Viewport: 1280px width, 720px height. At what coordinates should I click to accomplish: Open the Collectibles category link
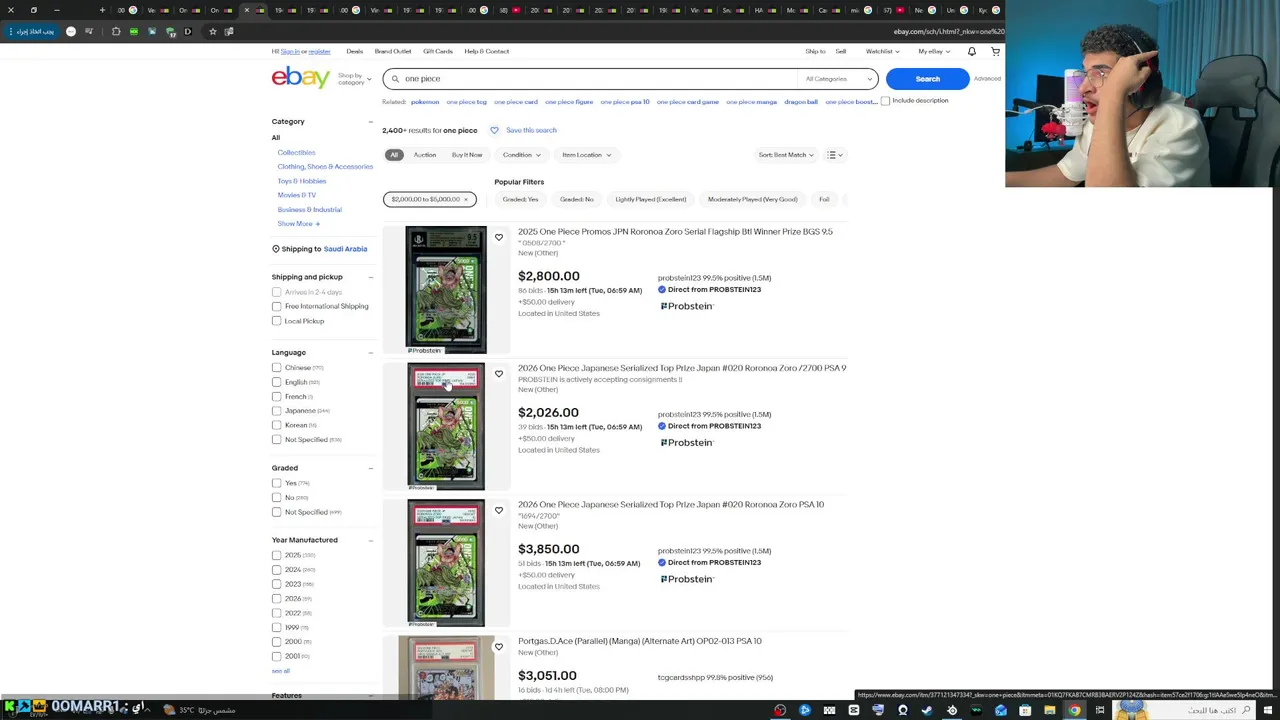[296, 152]
